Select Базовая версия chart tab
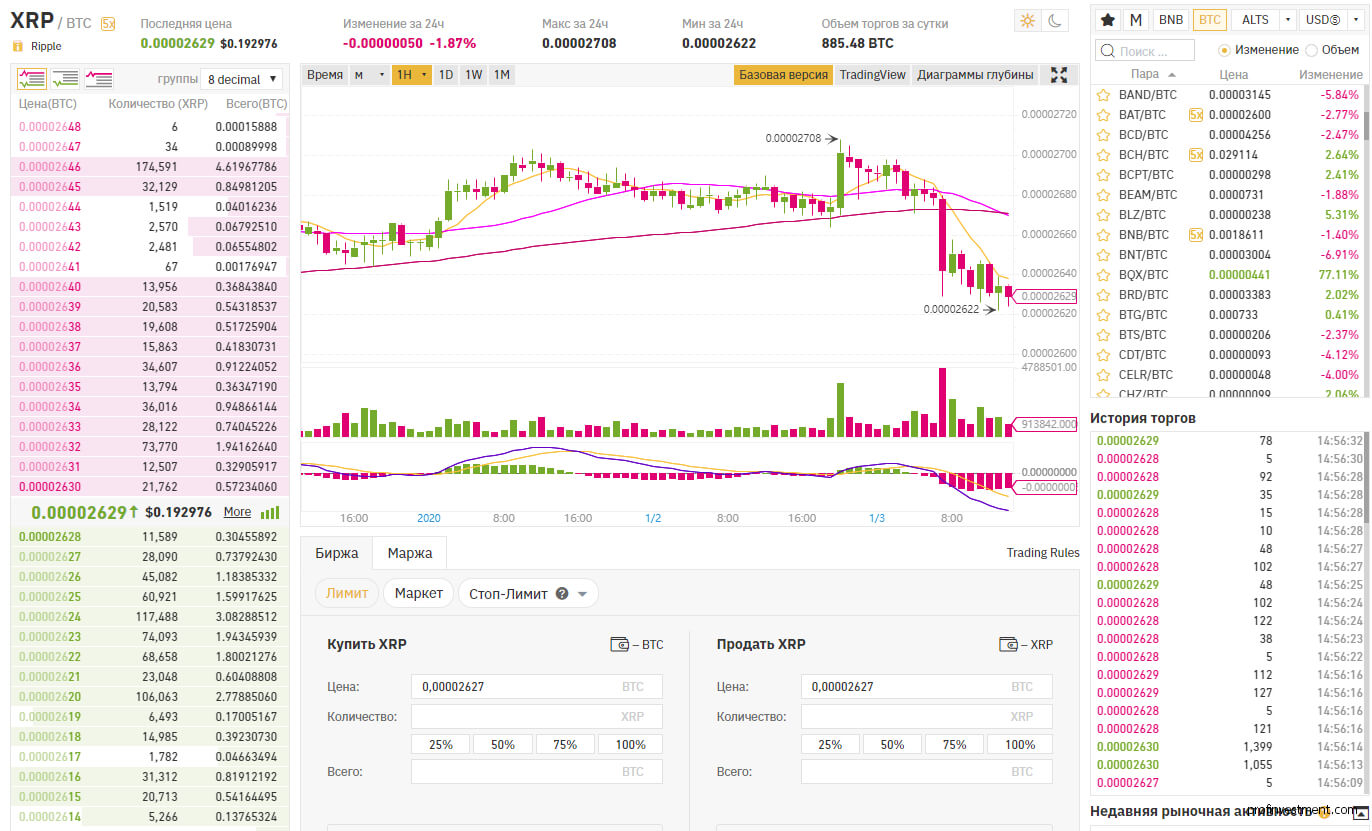 (x=783, y=75)
